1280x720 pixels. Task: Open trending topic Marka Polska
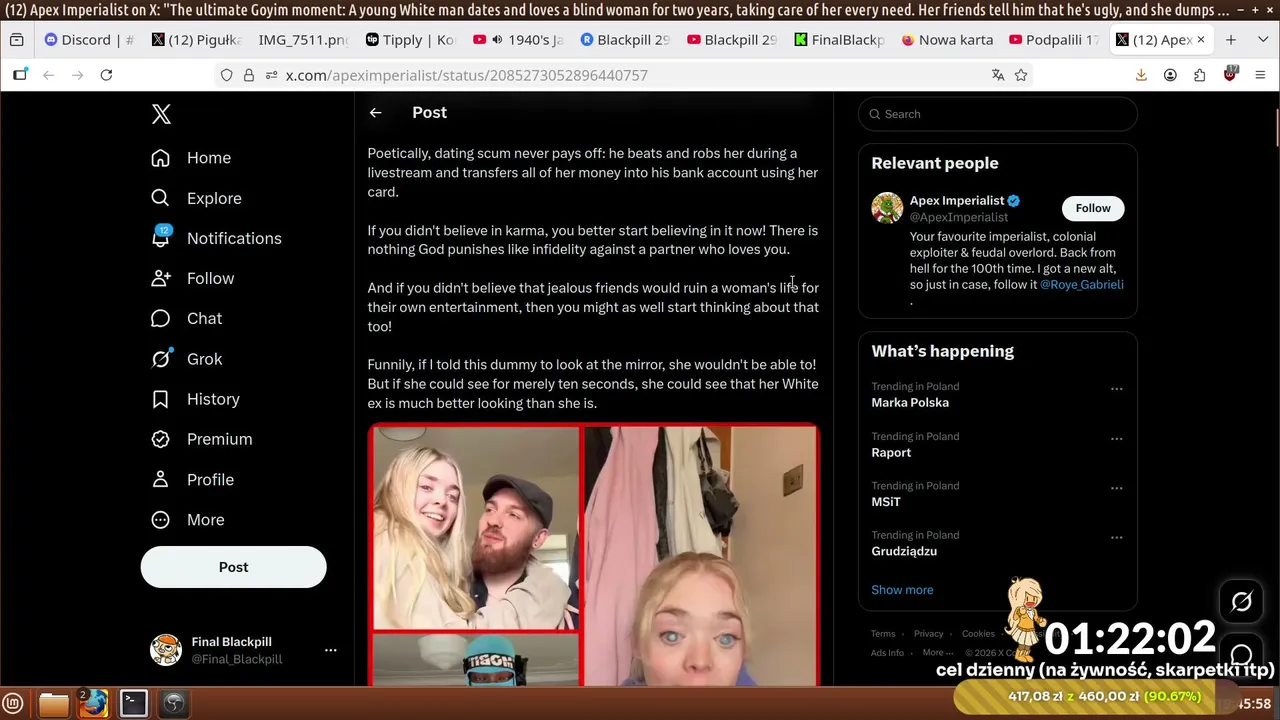[910, 403]
